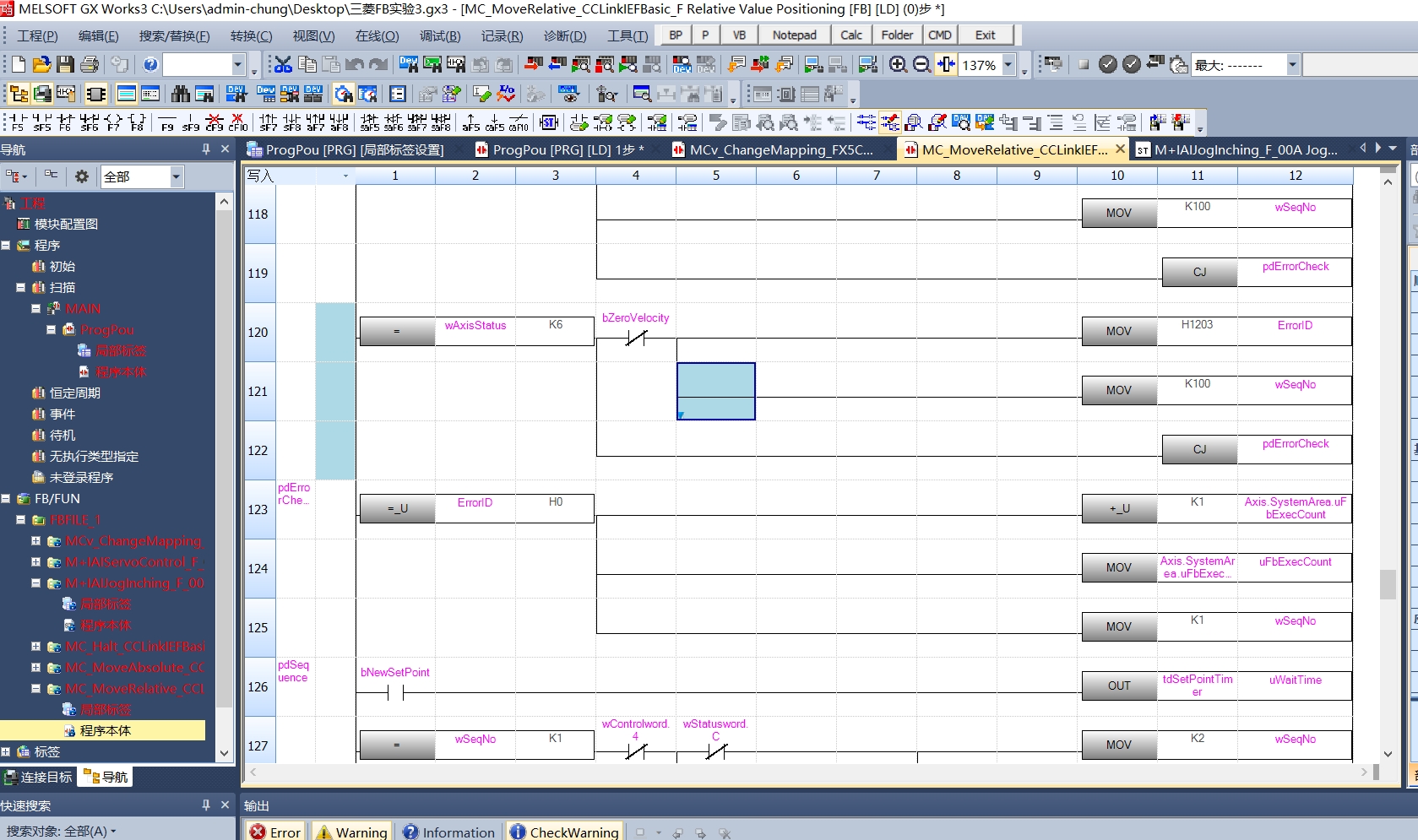Click the binoculars find device icon
The width and height of the screenshot is (1418, 840).
pos(181,94)
